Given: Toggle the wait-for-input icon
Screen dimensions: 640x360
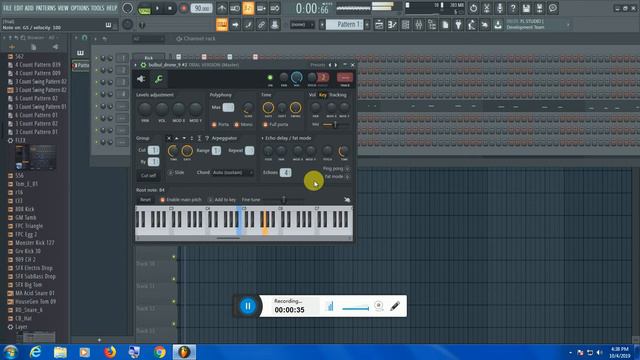Looking at the screenshot, I should (x=235, y=8).
